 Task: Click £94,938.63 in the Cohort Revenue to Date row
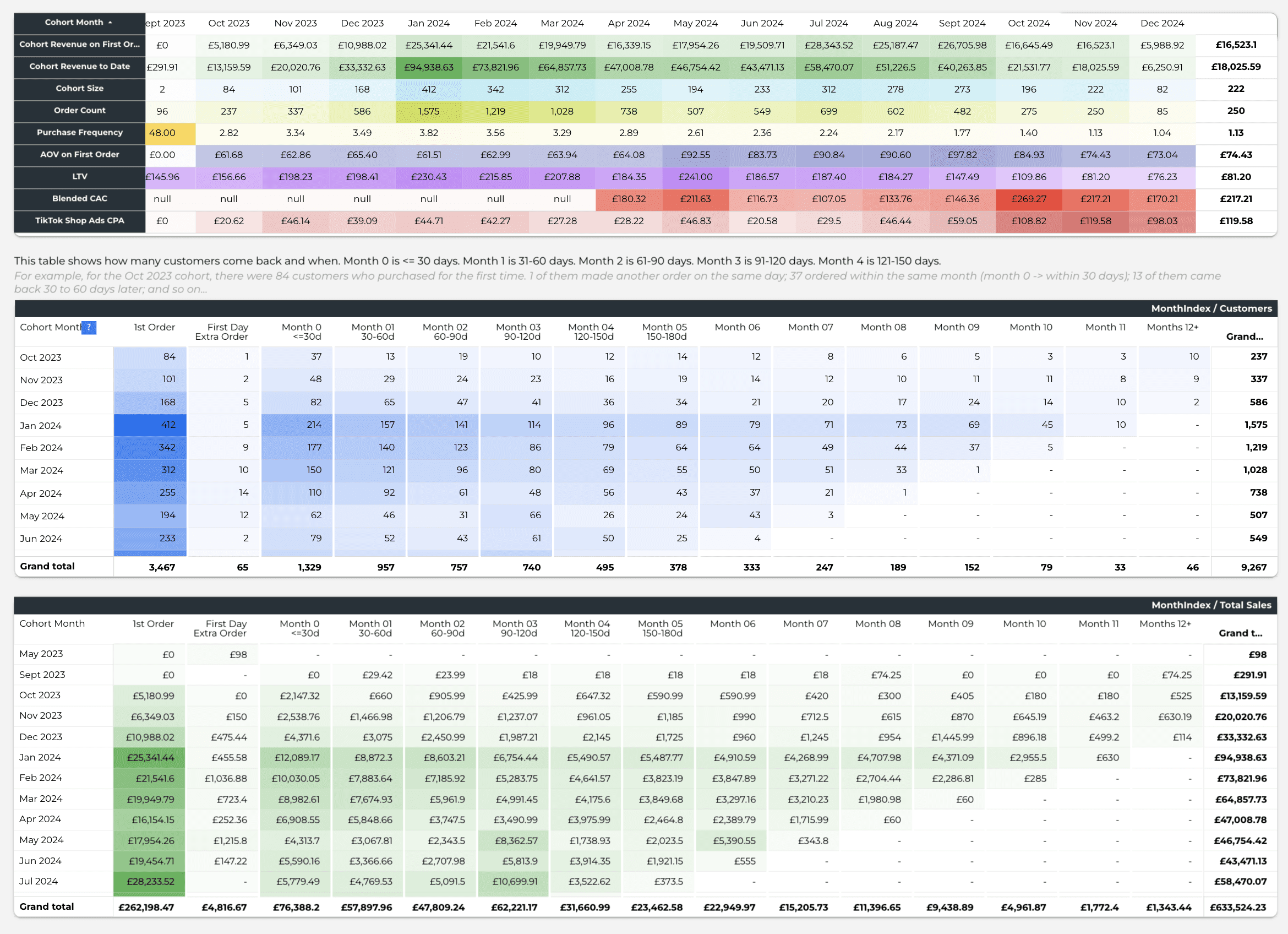(x=429, y=67)
